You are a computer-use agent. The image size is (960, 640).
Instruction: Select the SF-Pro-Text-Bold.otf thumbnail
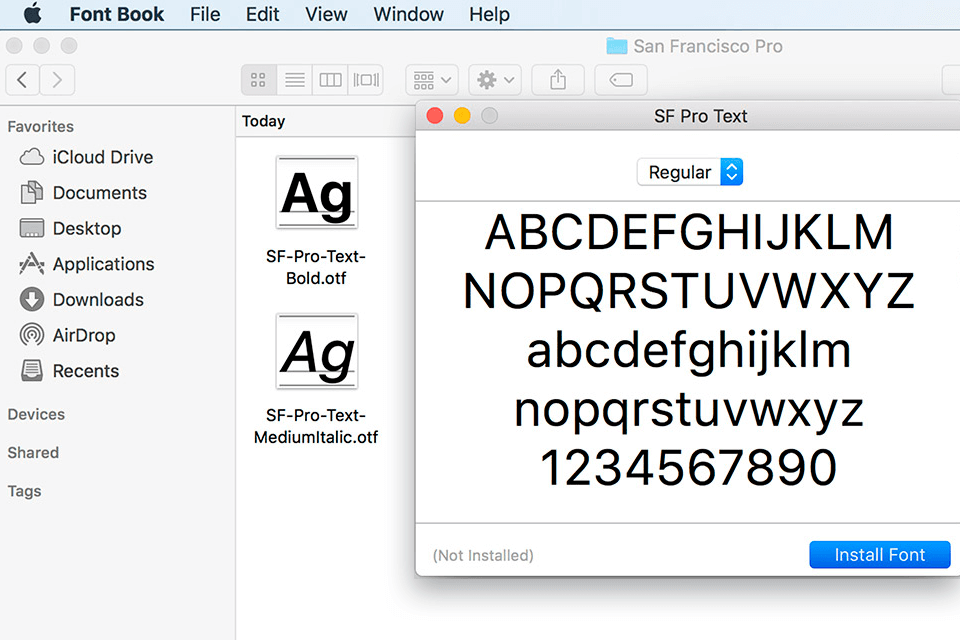(316, 192)
